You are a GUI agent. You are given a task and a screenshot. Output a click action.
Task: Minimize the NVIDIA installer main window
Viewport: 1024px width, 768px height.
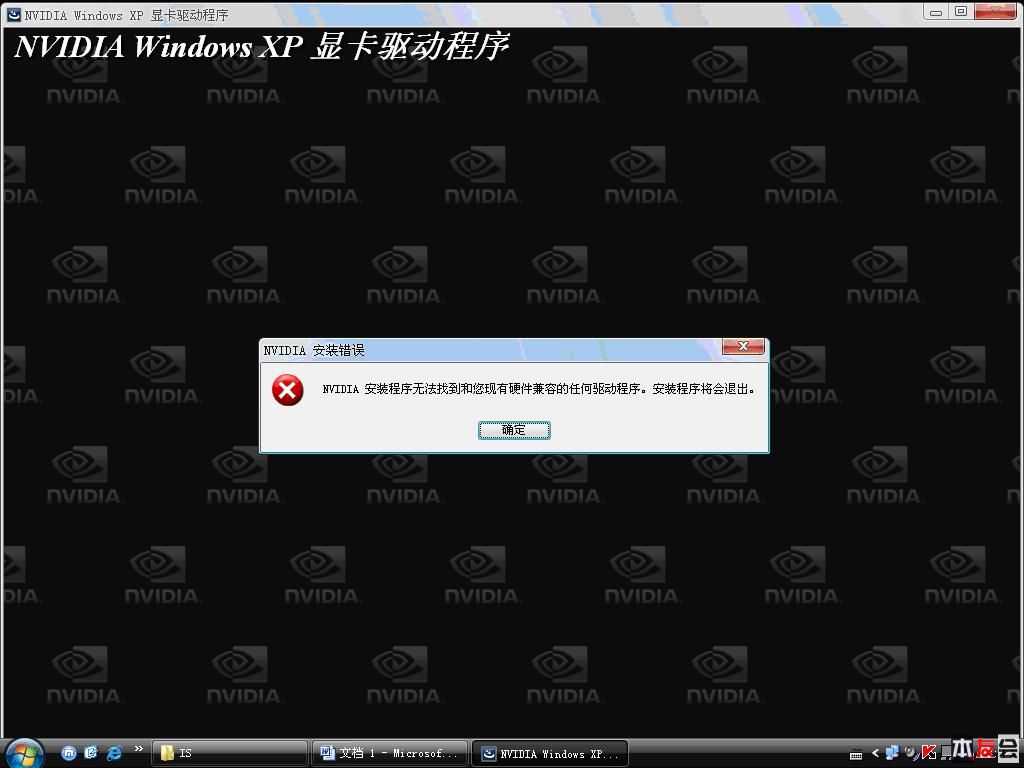tap(936, 11)
